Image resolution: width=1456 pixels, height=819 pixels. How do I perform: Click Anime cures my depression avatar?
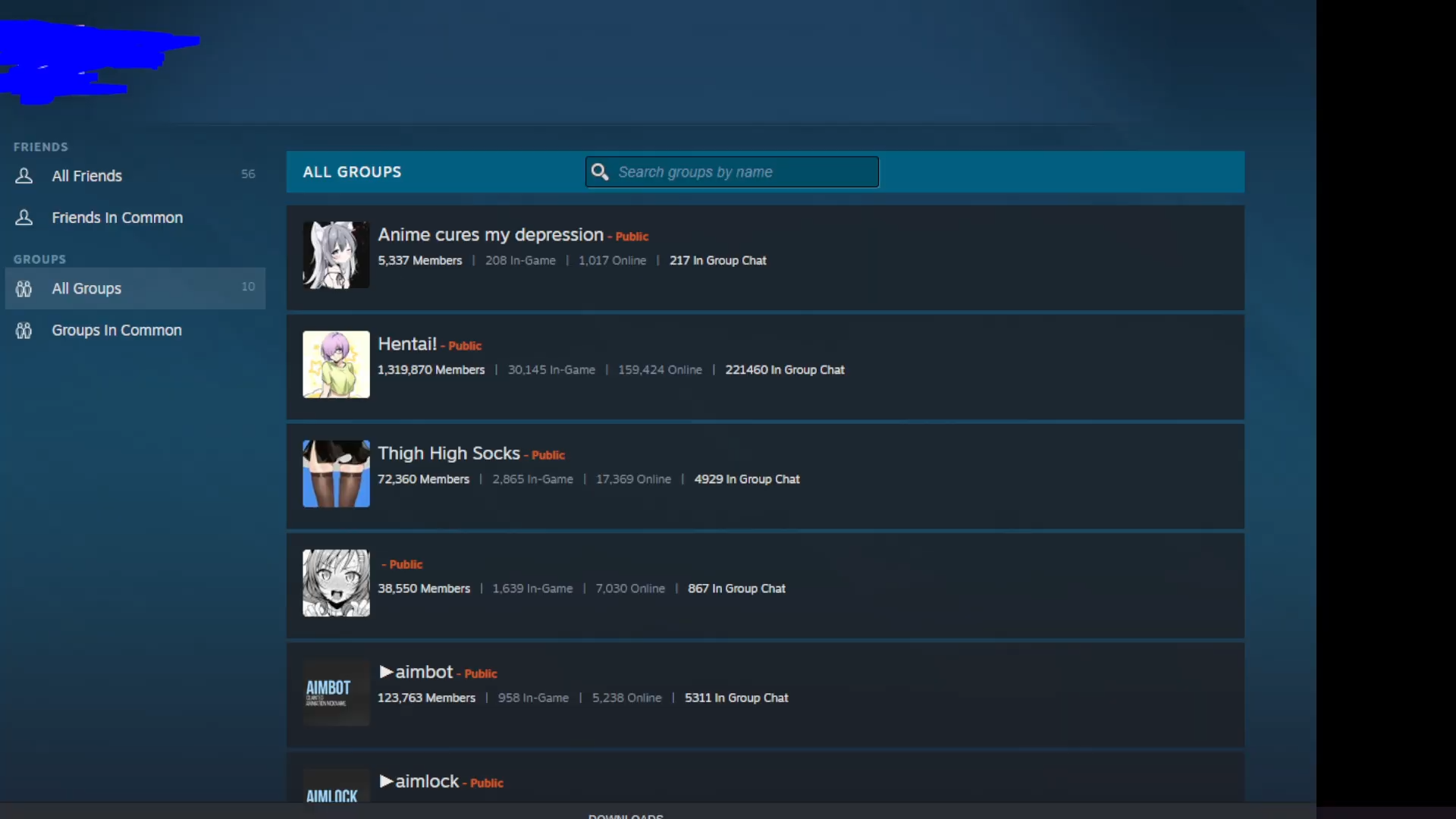click(x=336, y=255)
